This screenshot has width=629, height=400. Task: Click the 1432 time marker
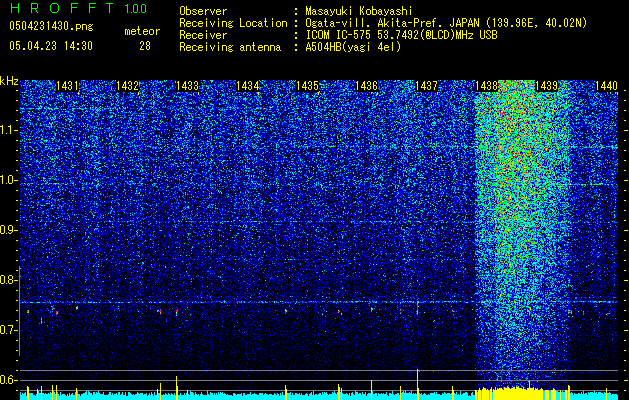pos(127,86)
